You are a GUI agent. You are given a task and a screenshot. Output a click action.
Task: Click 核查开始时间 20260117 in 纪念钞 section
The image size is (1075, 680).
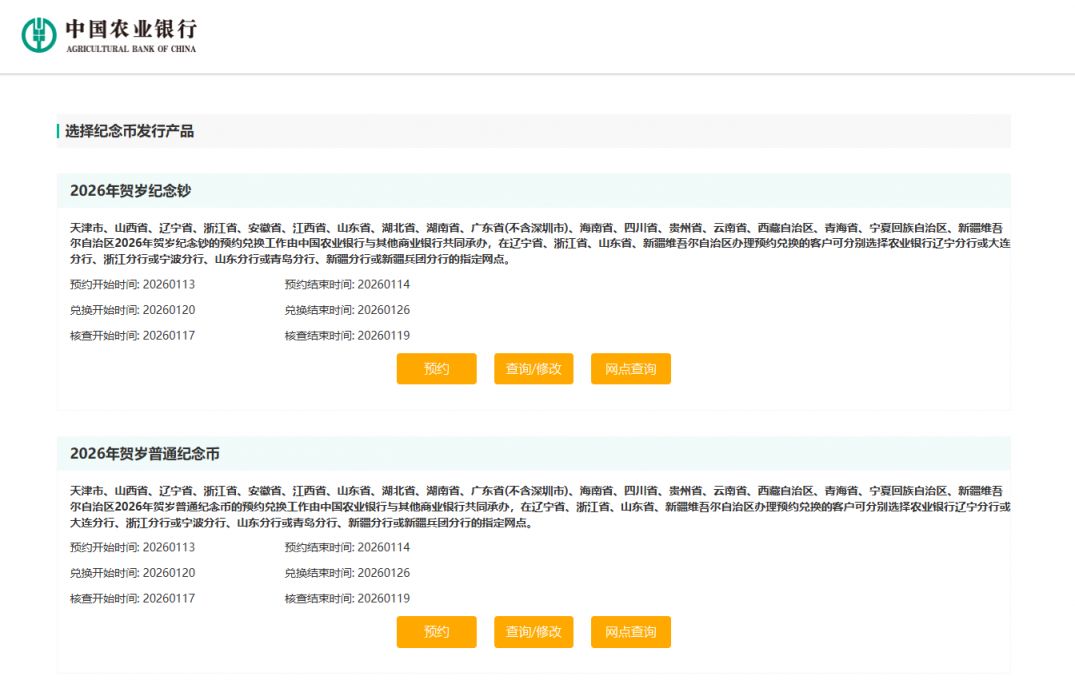[132, 336]
